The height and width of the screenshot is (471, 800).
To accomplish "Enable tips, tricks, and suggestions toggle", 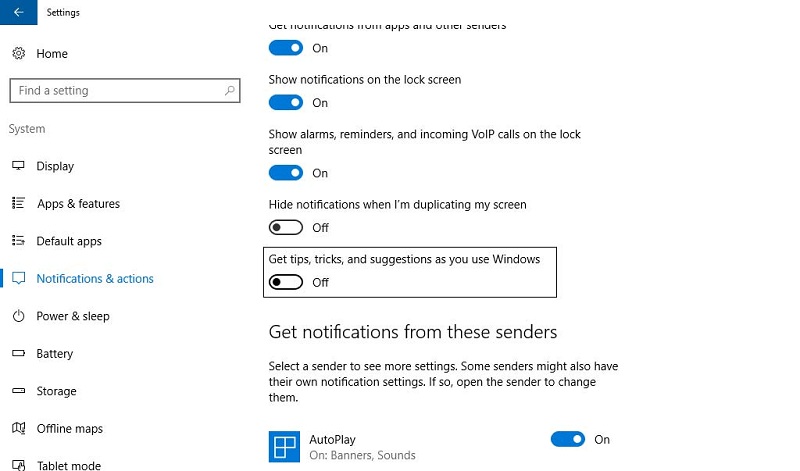I will (286, 283).
